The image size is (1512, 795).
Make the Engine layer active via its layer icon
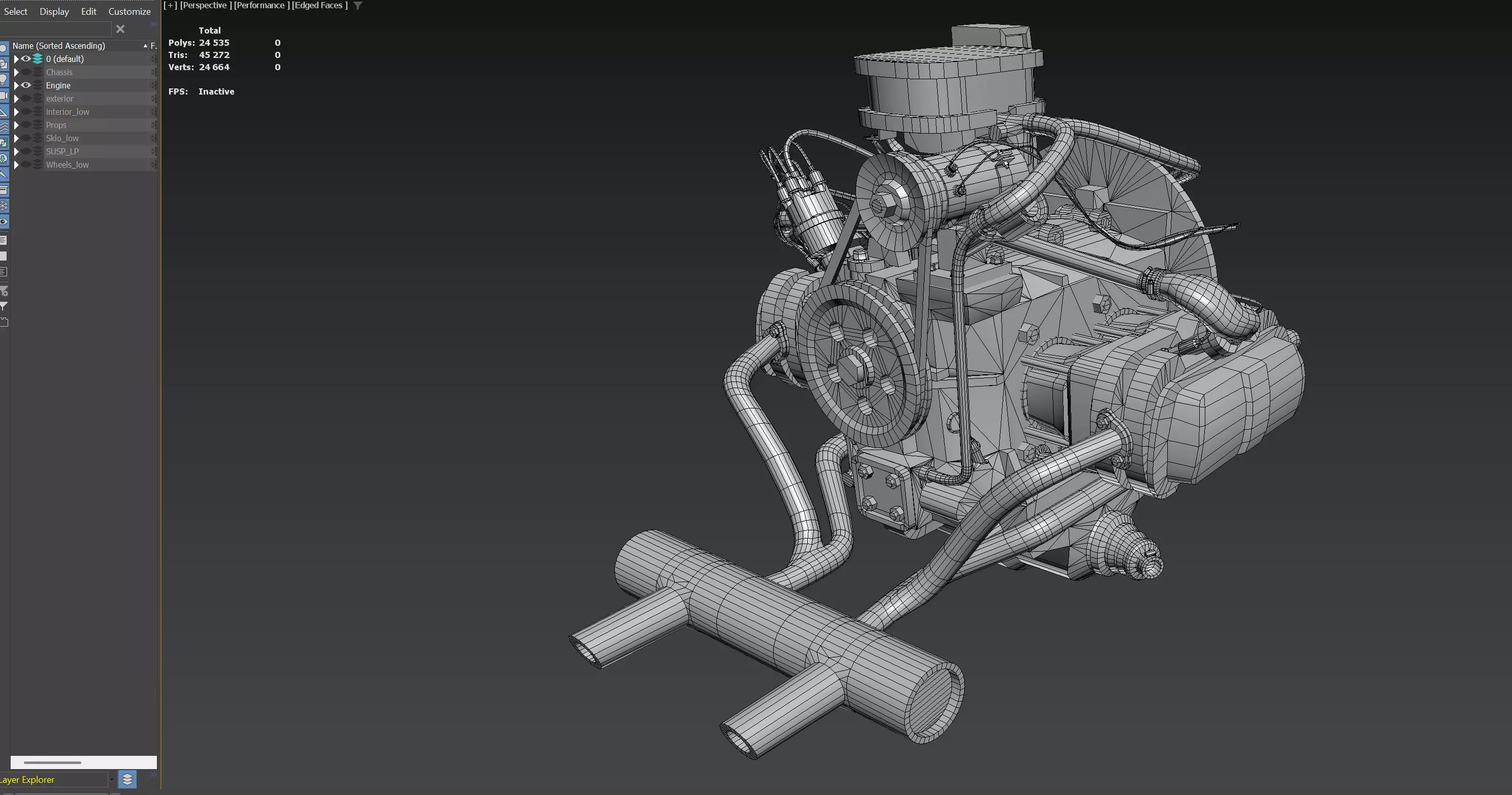[38, 85]
